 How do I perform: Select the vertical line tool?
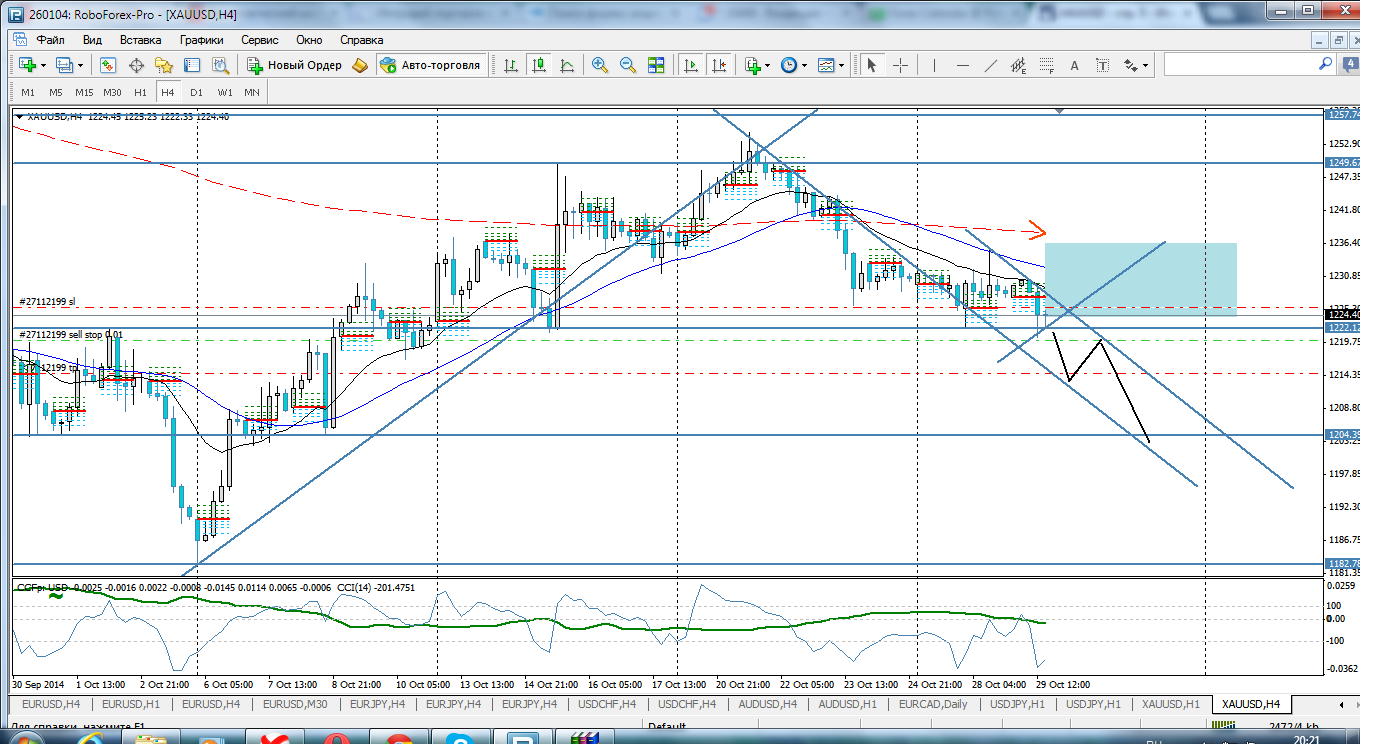(935, 65)
